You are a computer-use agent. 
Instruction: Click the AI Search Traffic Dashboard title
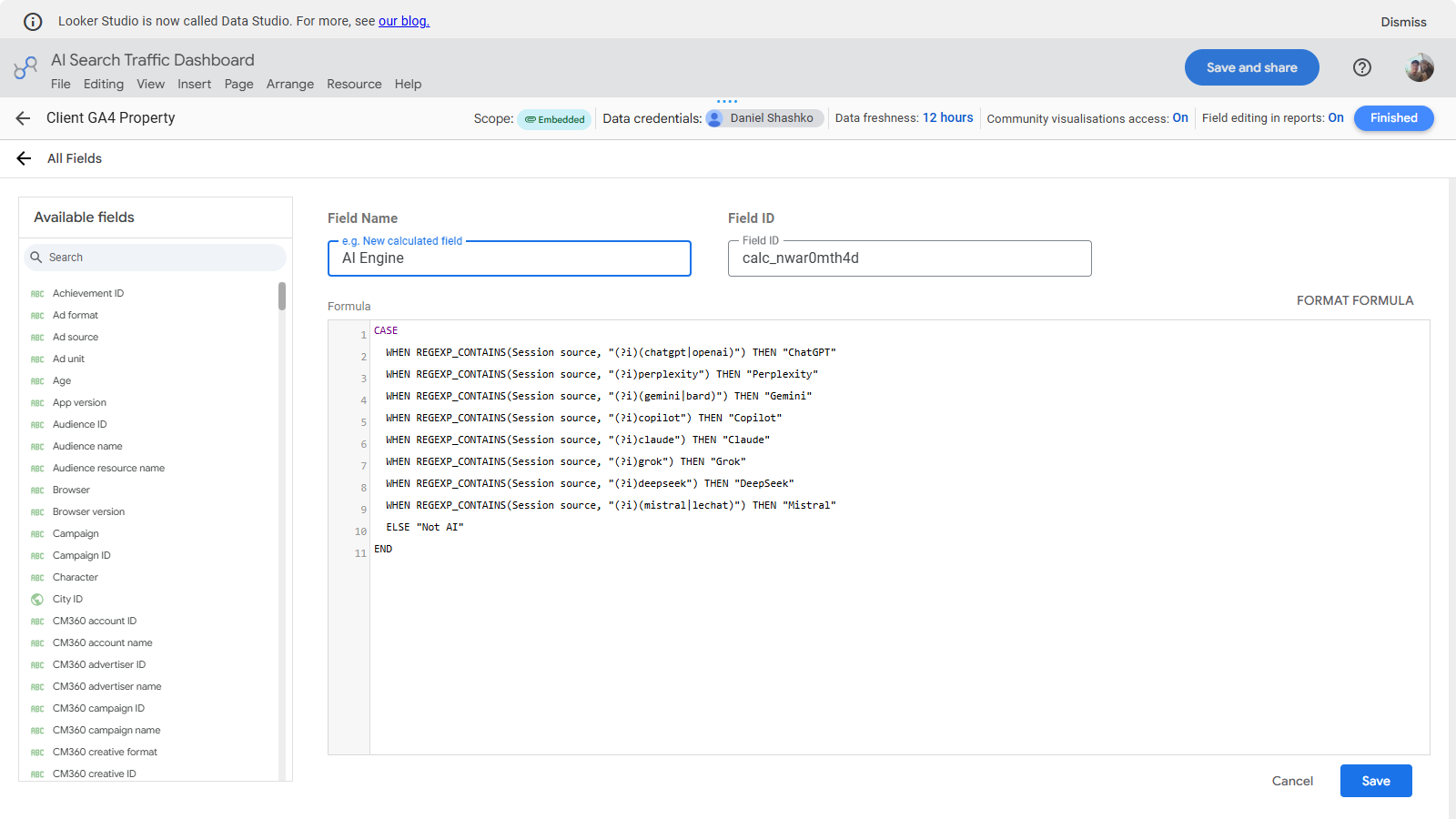pyautogui.click(x=153, y=60)
